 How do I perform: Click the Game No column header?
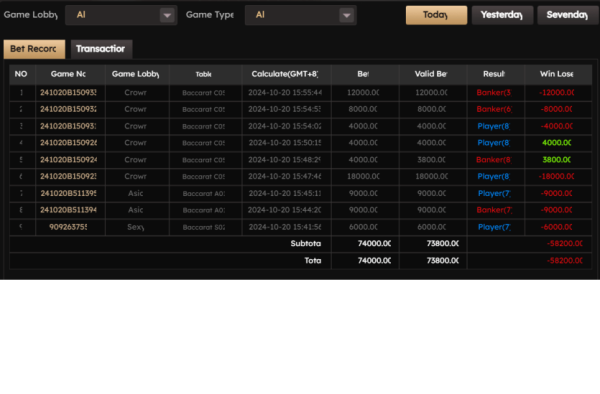[x=68, y=74]
